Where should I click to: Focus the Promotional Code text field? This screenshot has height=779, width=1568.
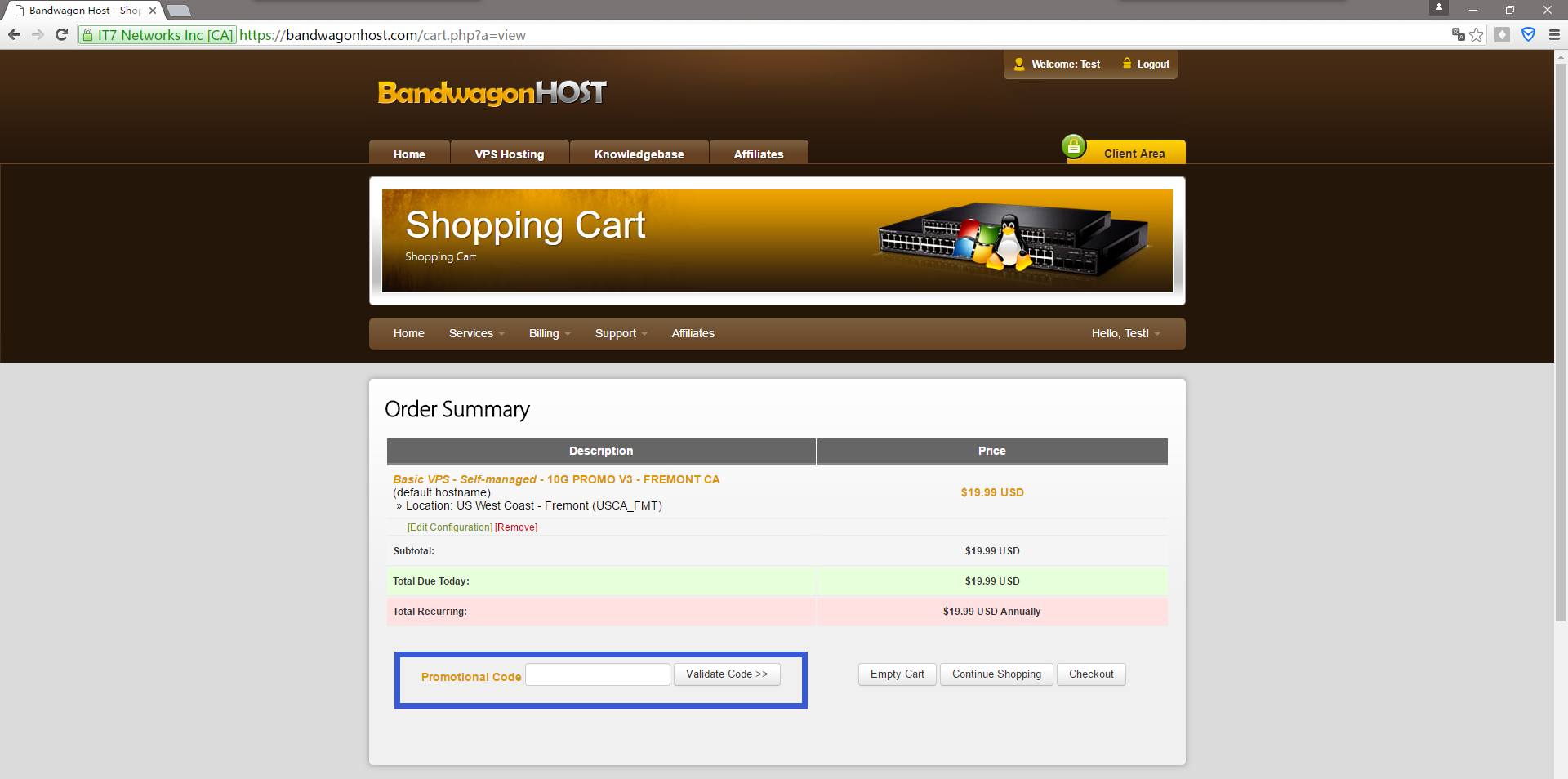(598, 674)
